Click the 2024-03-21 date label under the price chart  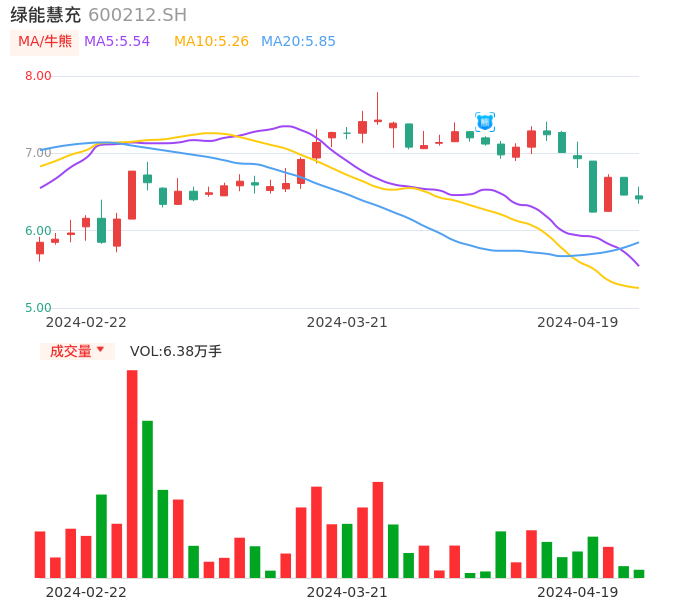click(x=347, y=322)
